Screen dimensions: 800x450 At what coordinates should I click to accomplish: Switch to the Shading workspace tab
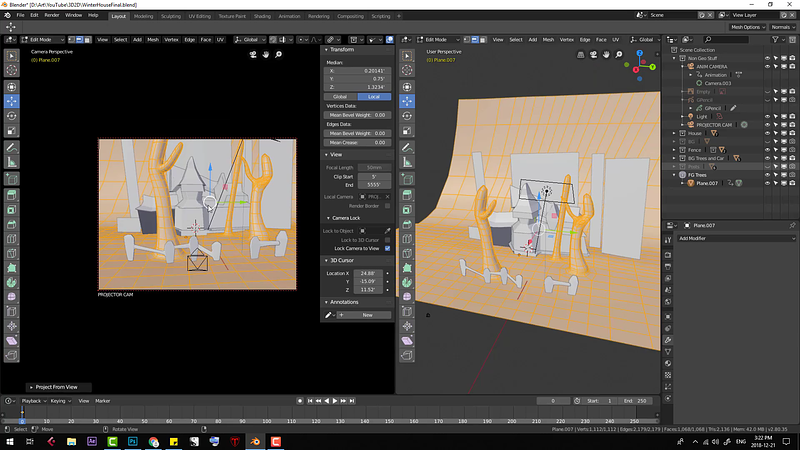[262, 16]
